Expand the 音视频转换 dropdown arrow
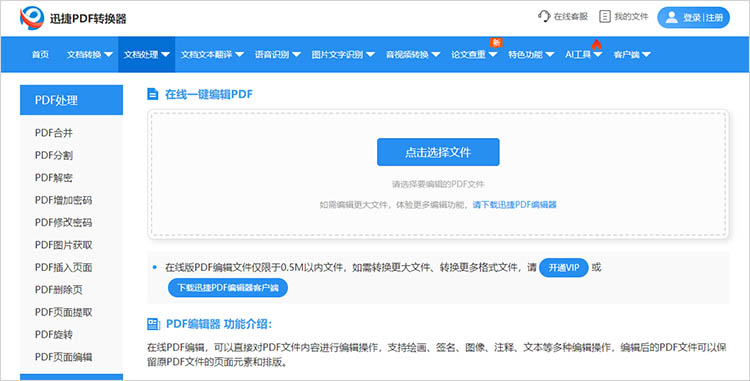Viewport: 750px width, 381px height. click(x=435, y=55)
